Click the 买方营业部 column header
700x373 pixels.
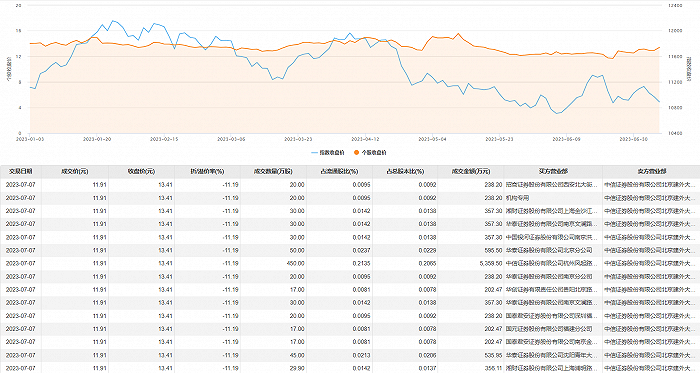[553, 171]
